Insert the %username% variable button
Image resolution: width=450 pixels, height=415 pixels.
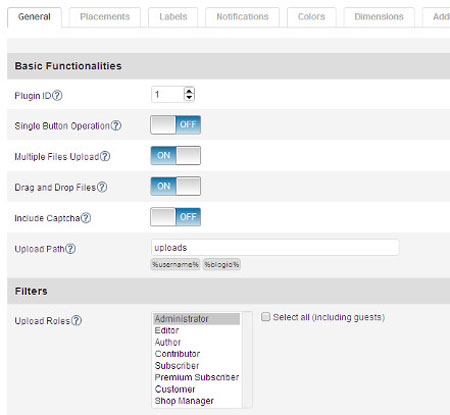[175, 265]
